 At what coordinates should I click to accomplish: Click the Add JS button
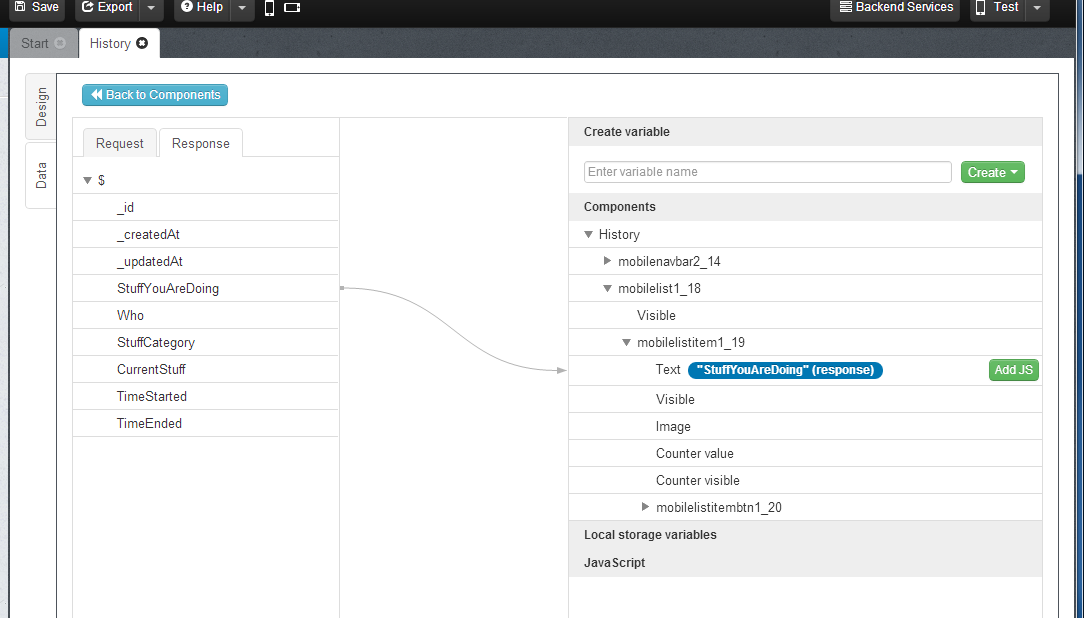tap(1014, 370)
